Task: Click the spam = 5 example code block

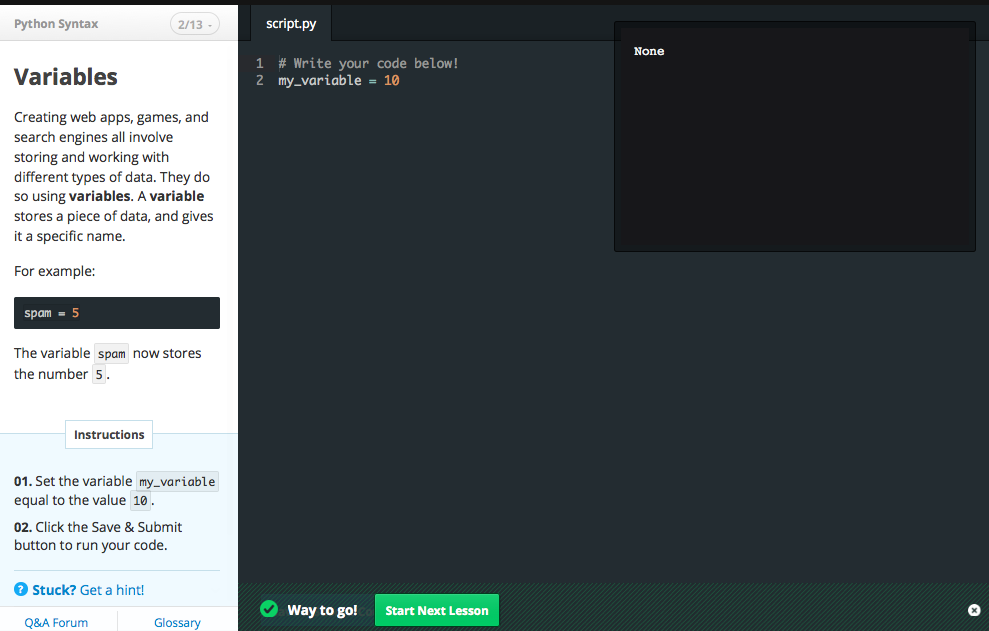Action: [x=117, y=313]
